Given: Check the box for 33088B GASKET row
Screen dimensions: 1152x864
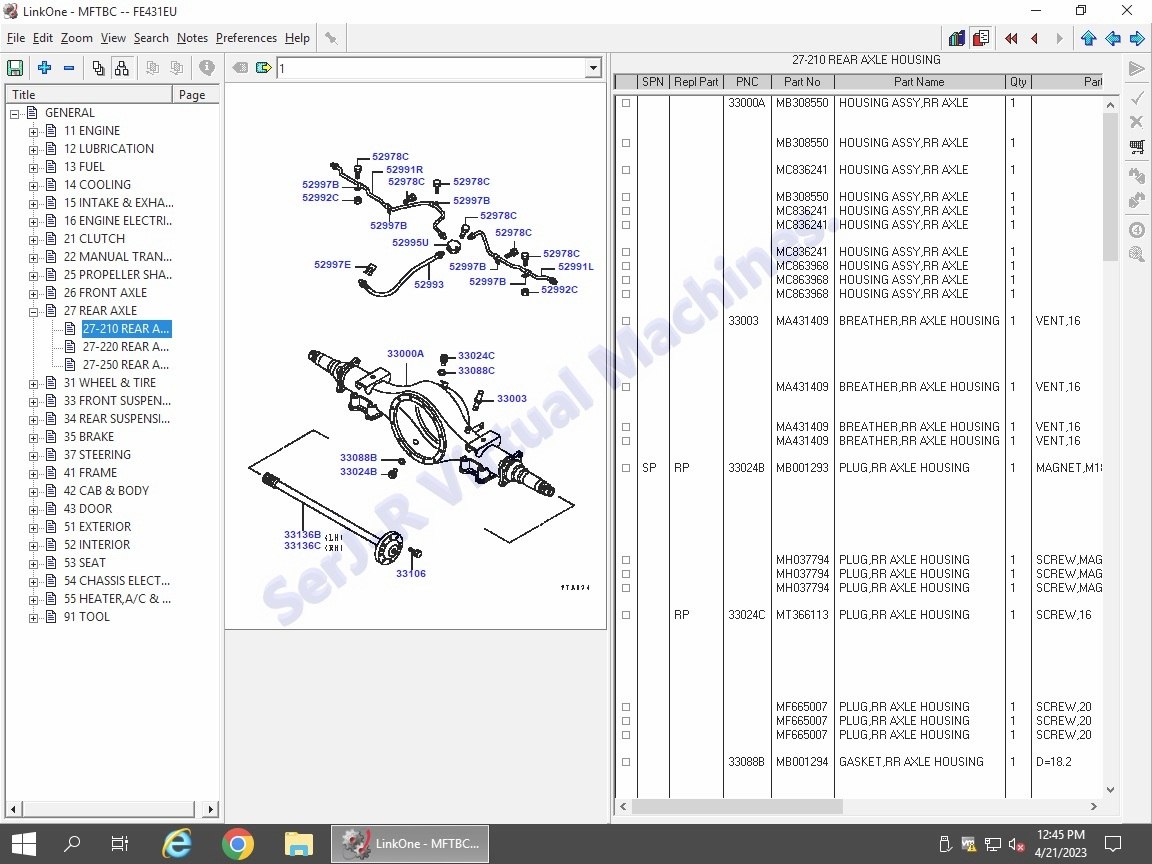Looking at the screenshot, I should click(626, 762).
